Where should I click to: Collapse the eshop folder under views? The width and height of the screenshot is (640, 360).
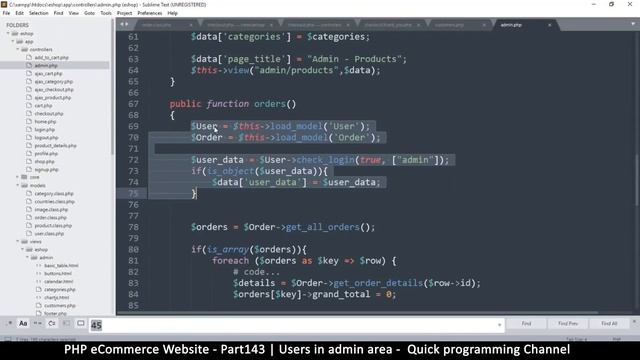[x=23, y=249]
